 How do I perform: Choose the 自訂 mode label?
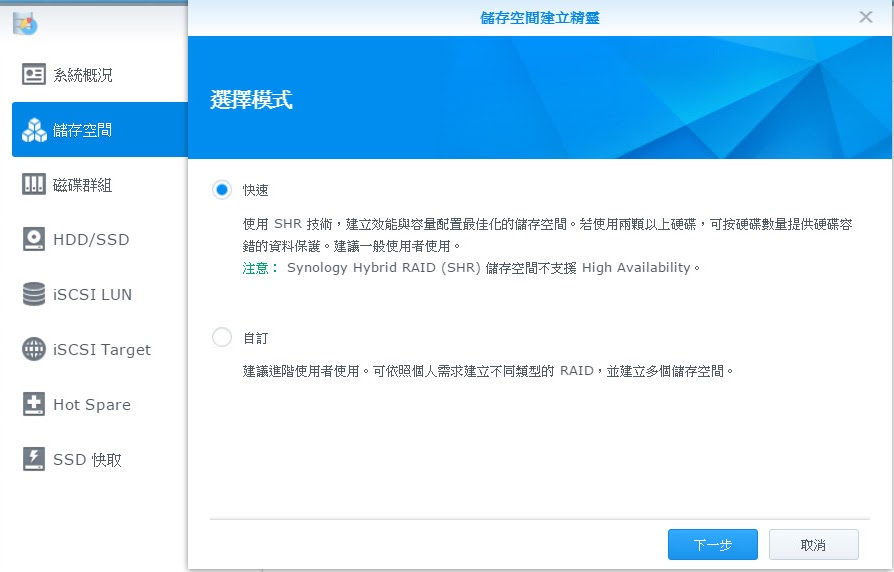(255, 338)
